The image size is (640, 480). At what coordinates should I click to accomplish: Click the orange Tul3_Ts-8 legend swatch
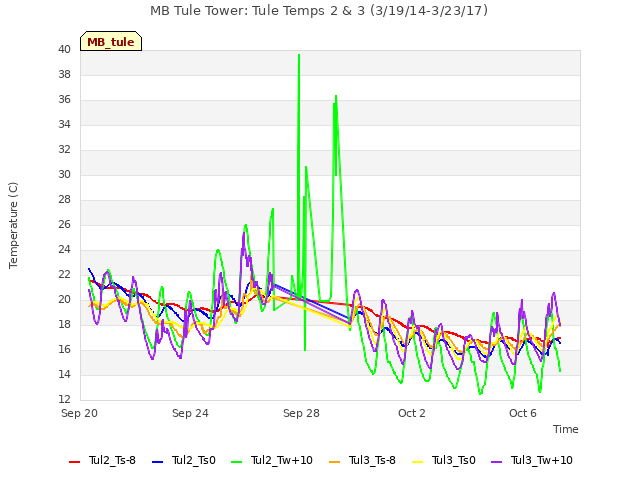click(334, 462)
